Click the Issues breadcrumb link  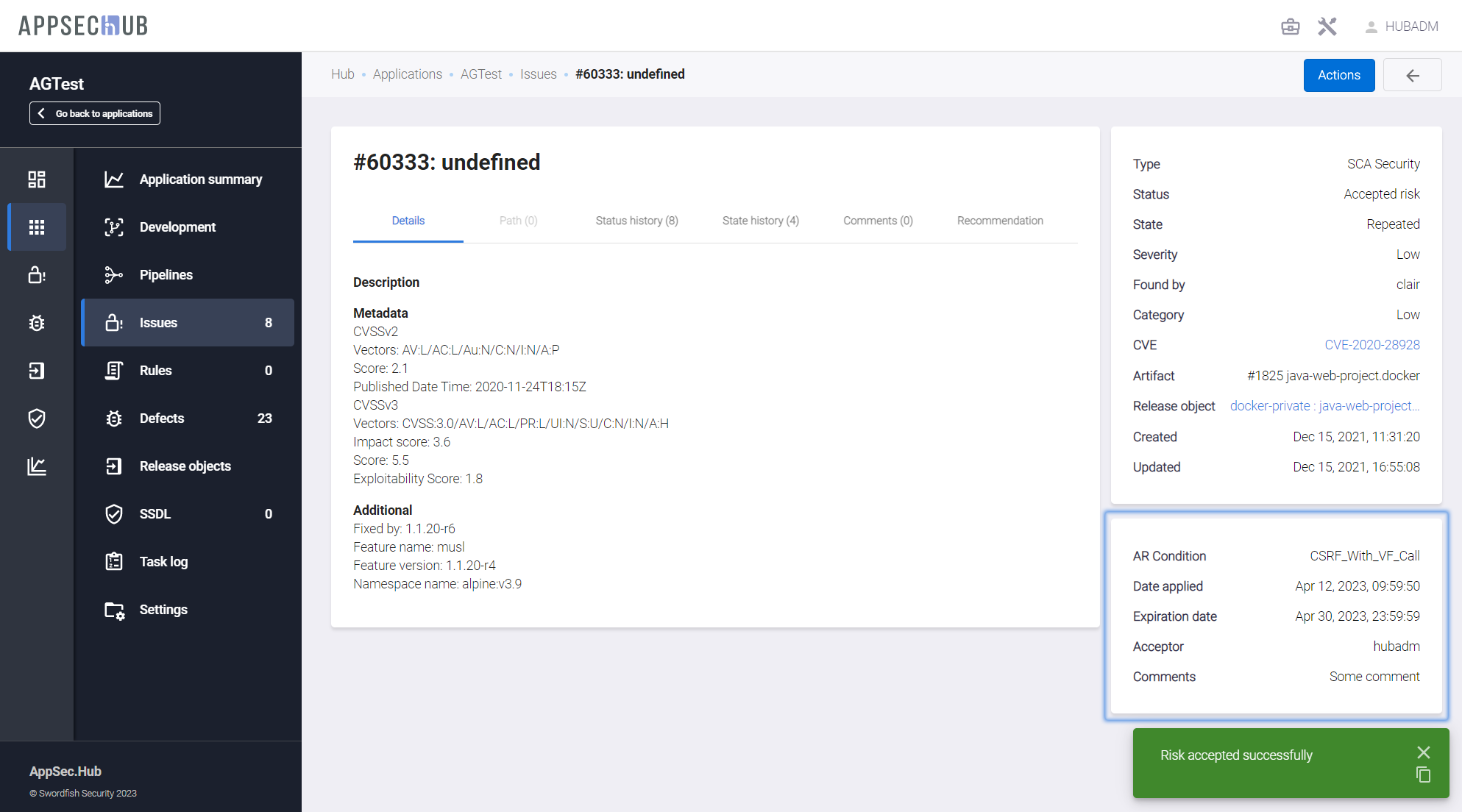click(538, 74)
